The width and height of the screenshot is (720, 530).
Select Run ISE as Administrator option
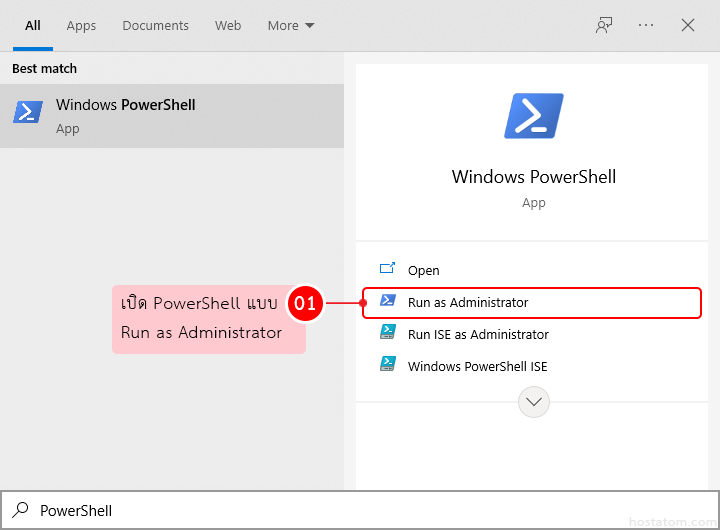pyautogui.click(x=478, y=334)
